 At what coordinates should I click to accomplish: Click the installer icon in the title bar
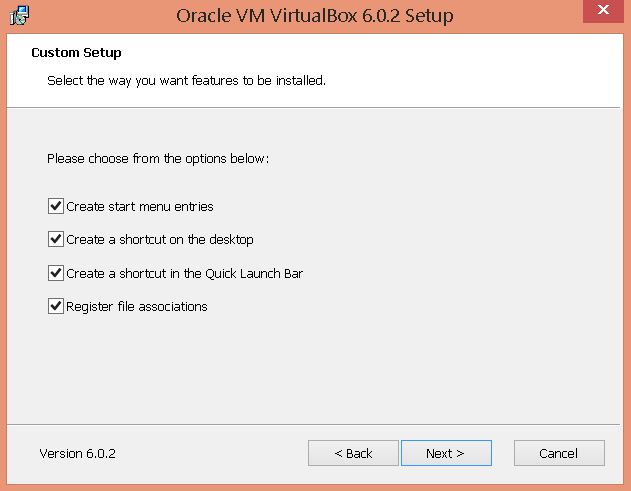coord(18,16)
